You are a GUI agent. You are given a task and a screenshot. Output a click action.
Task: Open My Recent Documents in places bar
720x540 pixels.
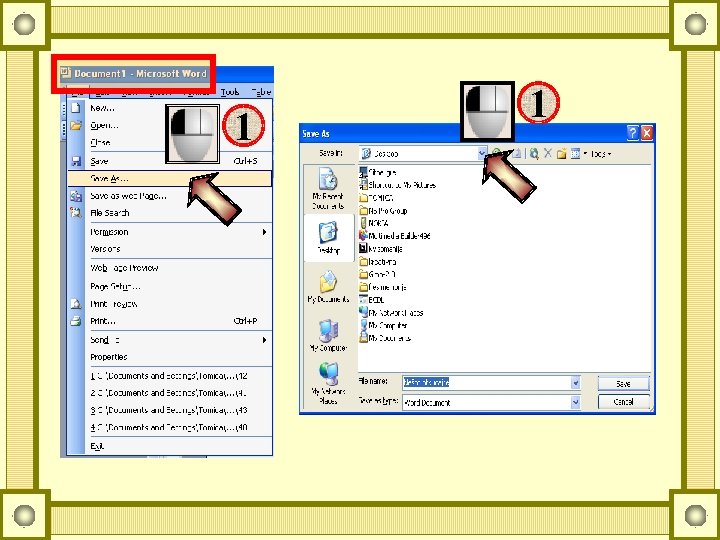click(x=328, y=188)
